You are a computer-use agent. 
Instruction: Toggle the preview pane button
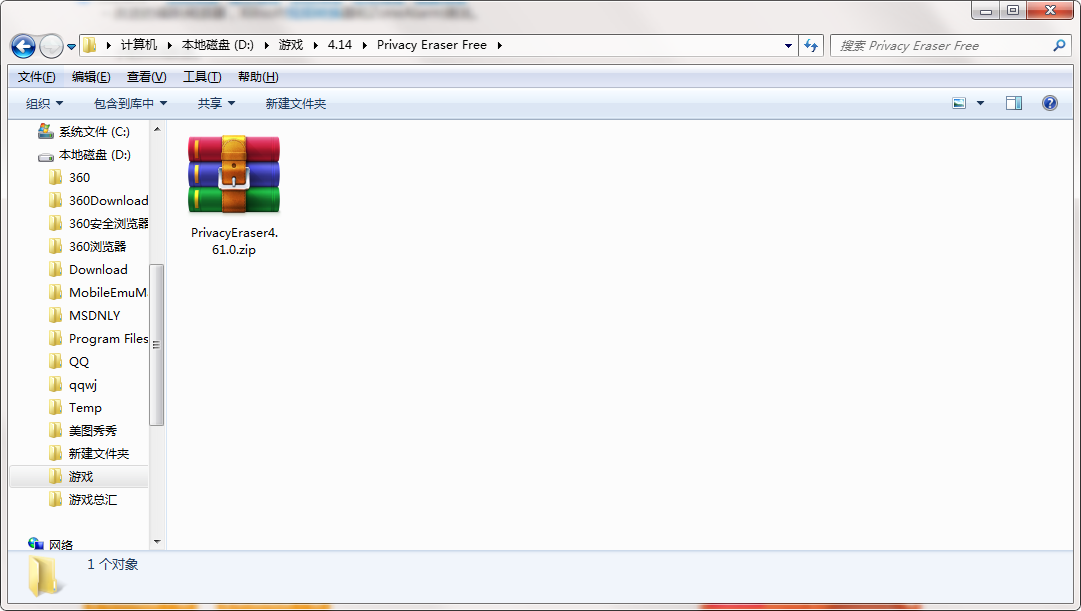click(1013, 103)
